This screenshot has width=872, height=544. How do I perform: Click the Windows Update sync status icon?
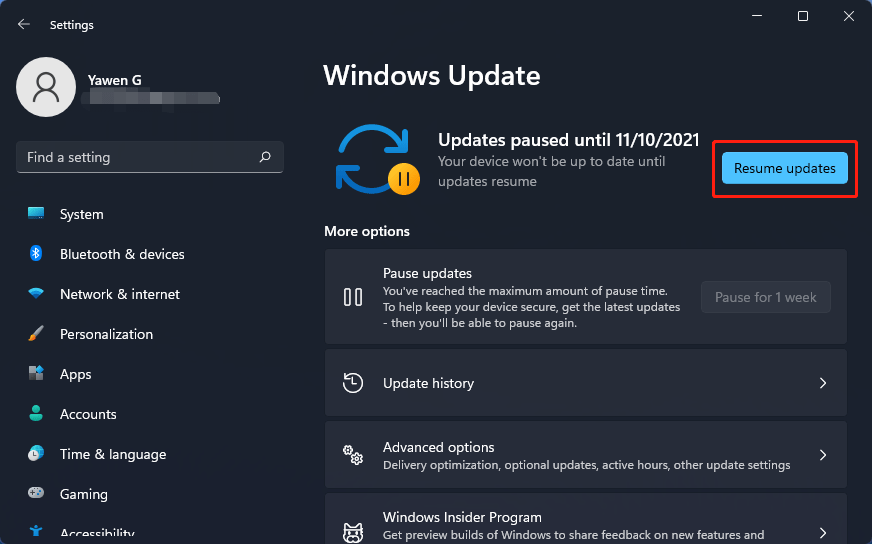pos(378,160)
